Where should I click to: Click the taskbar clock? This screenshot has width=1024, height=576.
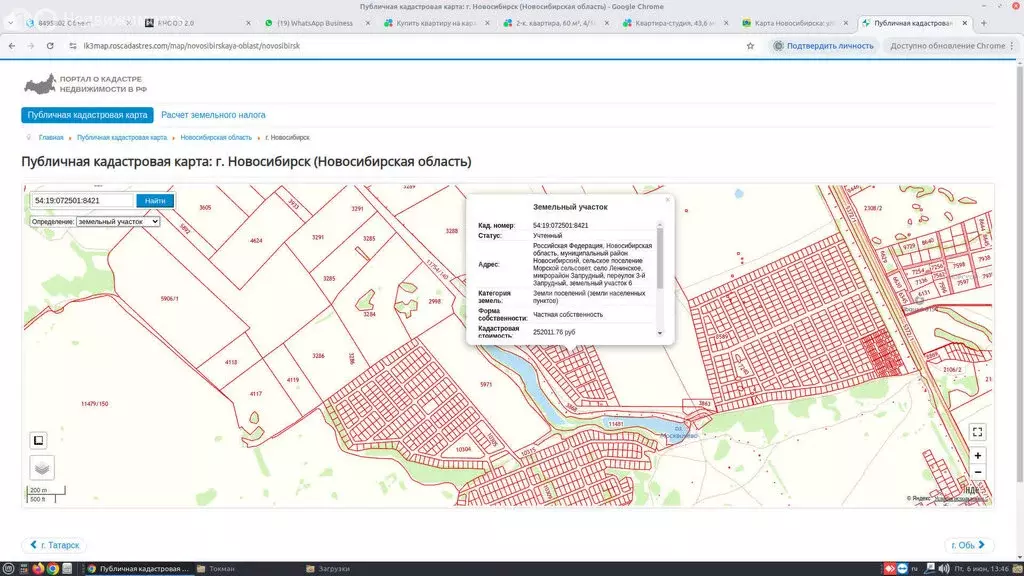982,569
